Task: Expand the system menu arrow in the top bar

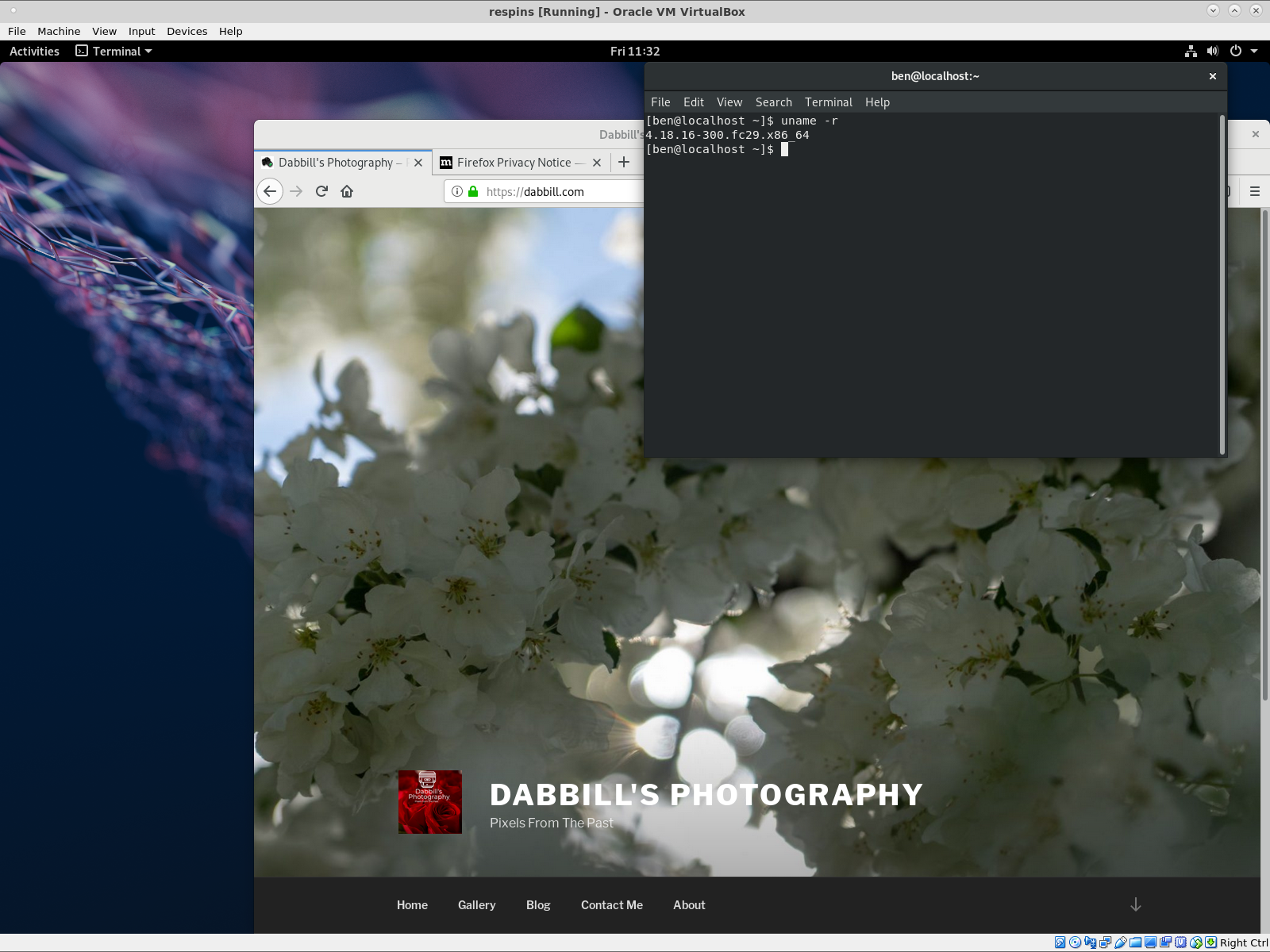Action: (x=1254, y=51)
